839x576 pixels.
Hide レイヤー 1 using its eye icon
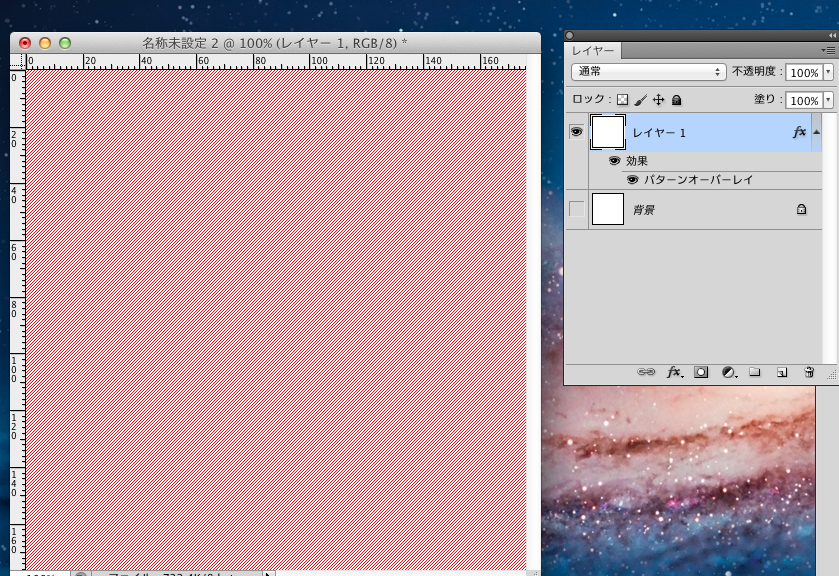576,132
